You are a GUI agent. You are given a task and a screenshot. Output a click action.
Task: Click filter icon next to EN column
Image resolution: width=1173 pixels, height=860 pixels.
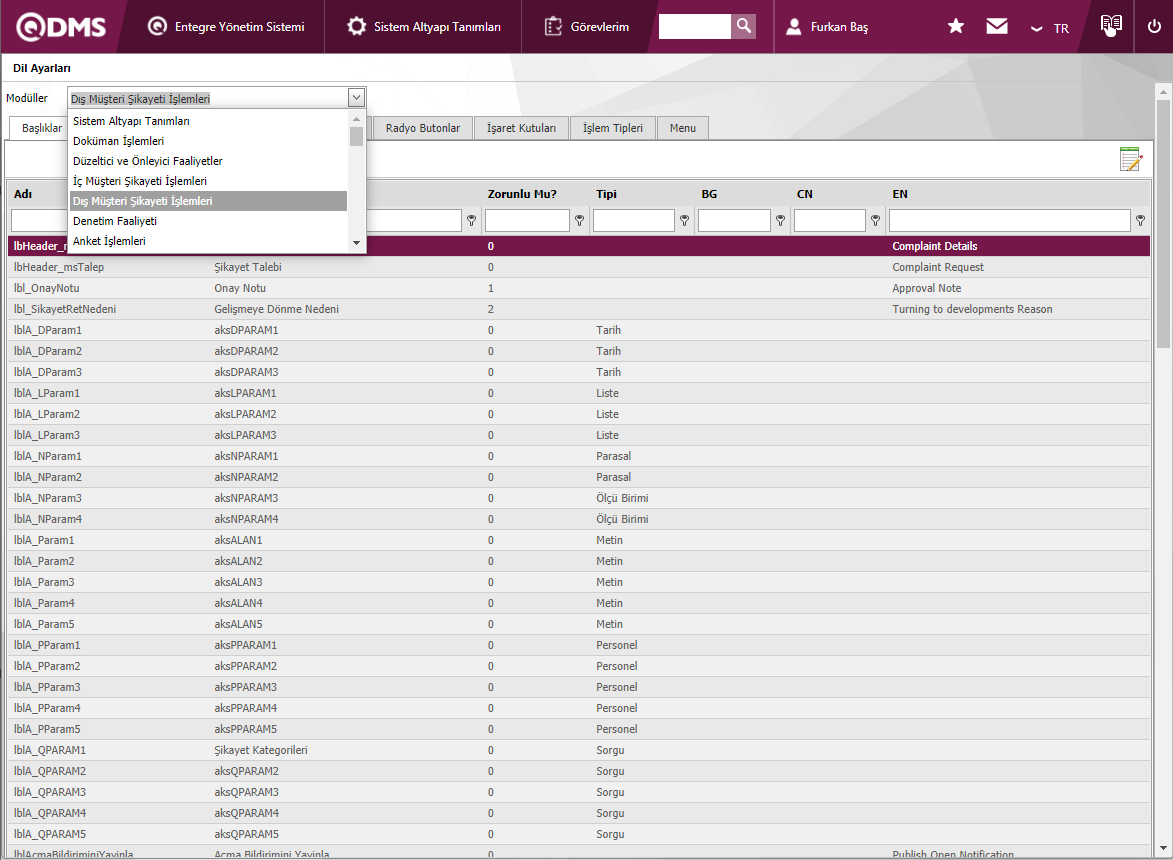1140,220
